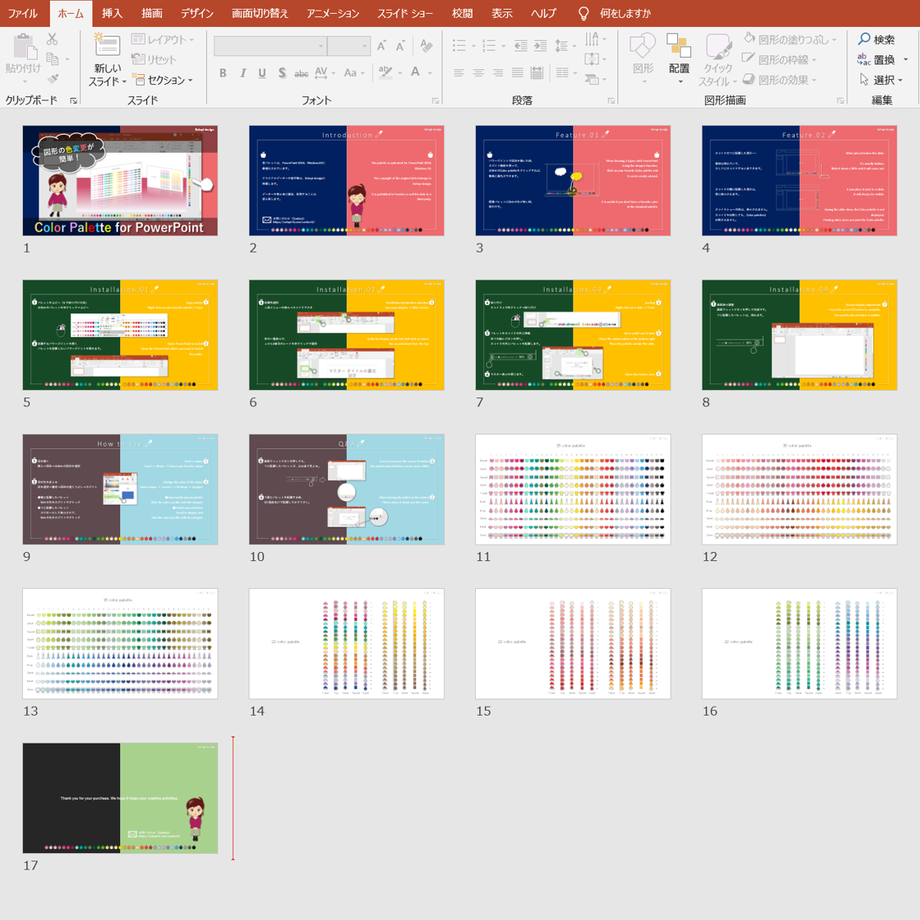Open the font size combo box
Screen dimensions: 920x920
click(349, 46)
